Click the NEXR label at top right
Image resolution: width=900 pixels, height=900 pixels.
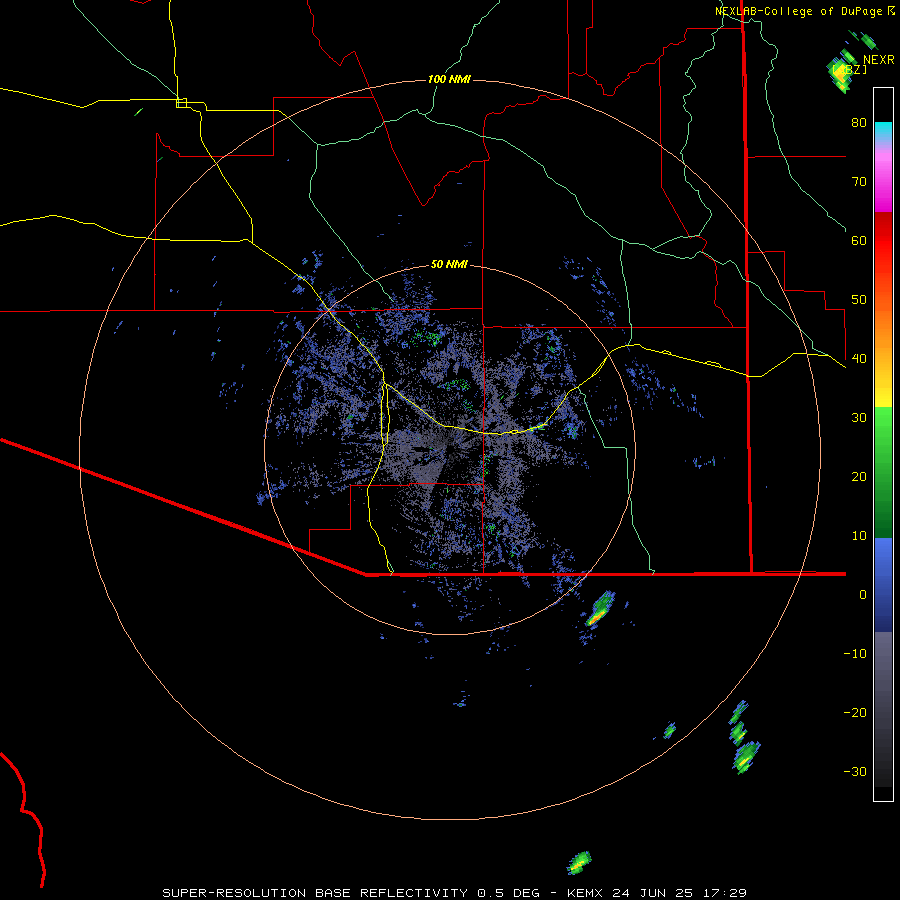878,60
